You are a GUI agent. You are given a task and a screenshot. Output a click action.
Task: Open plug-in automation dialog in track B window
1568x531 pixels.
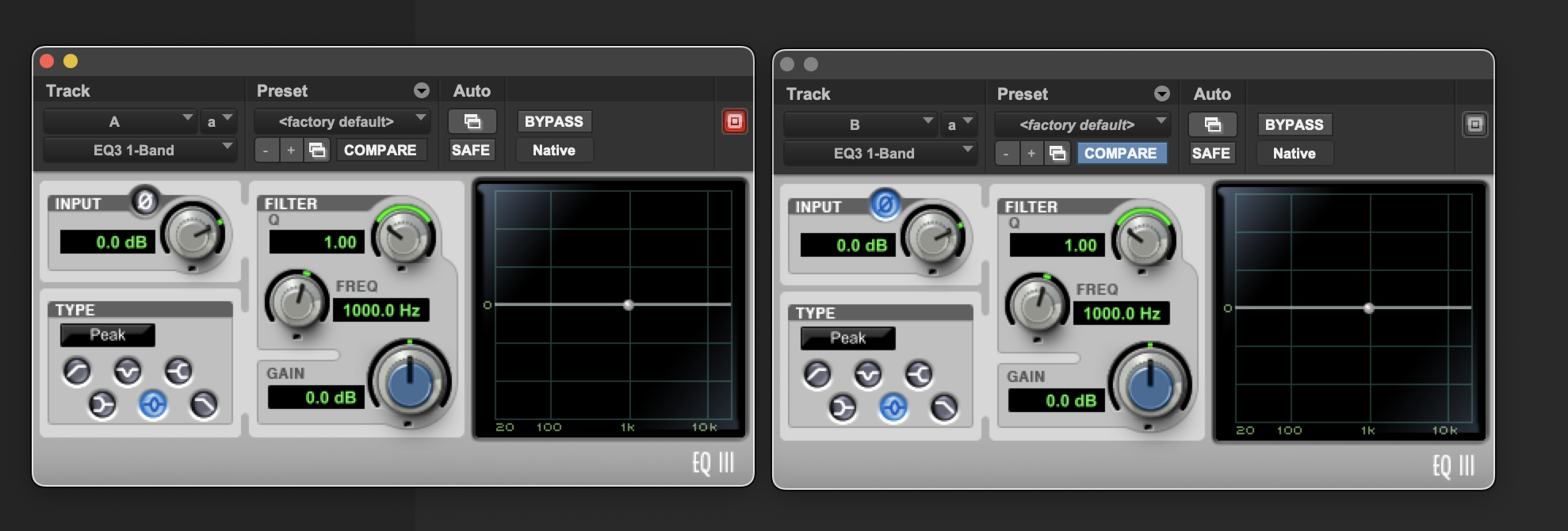[1213, 124]
